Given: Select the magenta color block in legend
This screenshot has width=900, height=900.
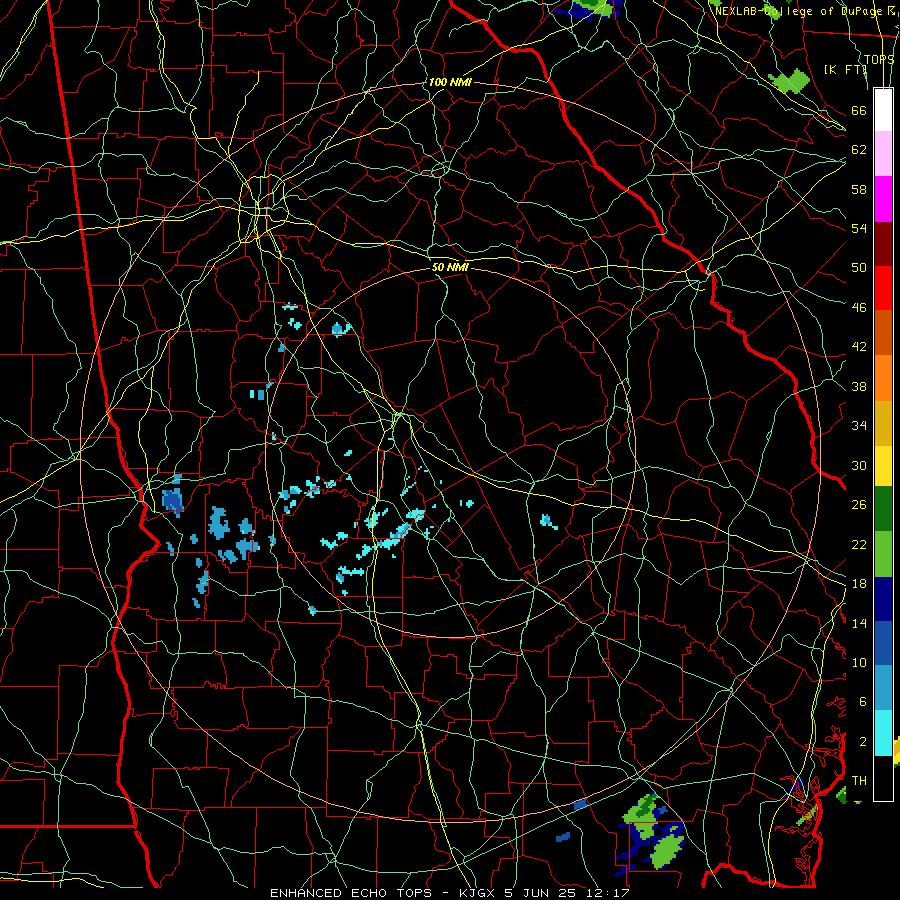Looking at the screenshot, I should click(883, 199).
